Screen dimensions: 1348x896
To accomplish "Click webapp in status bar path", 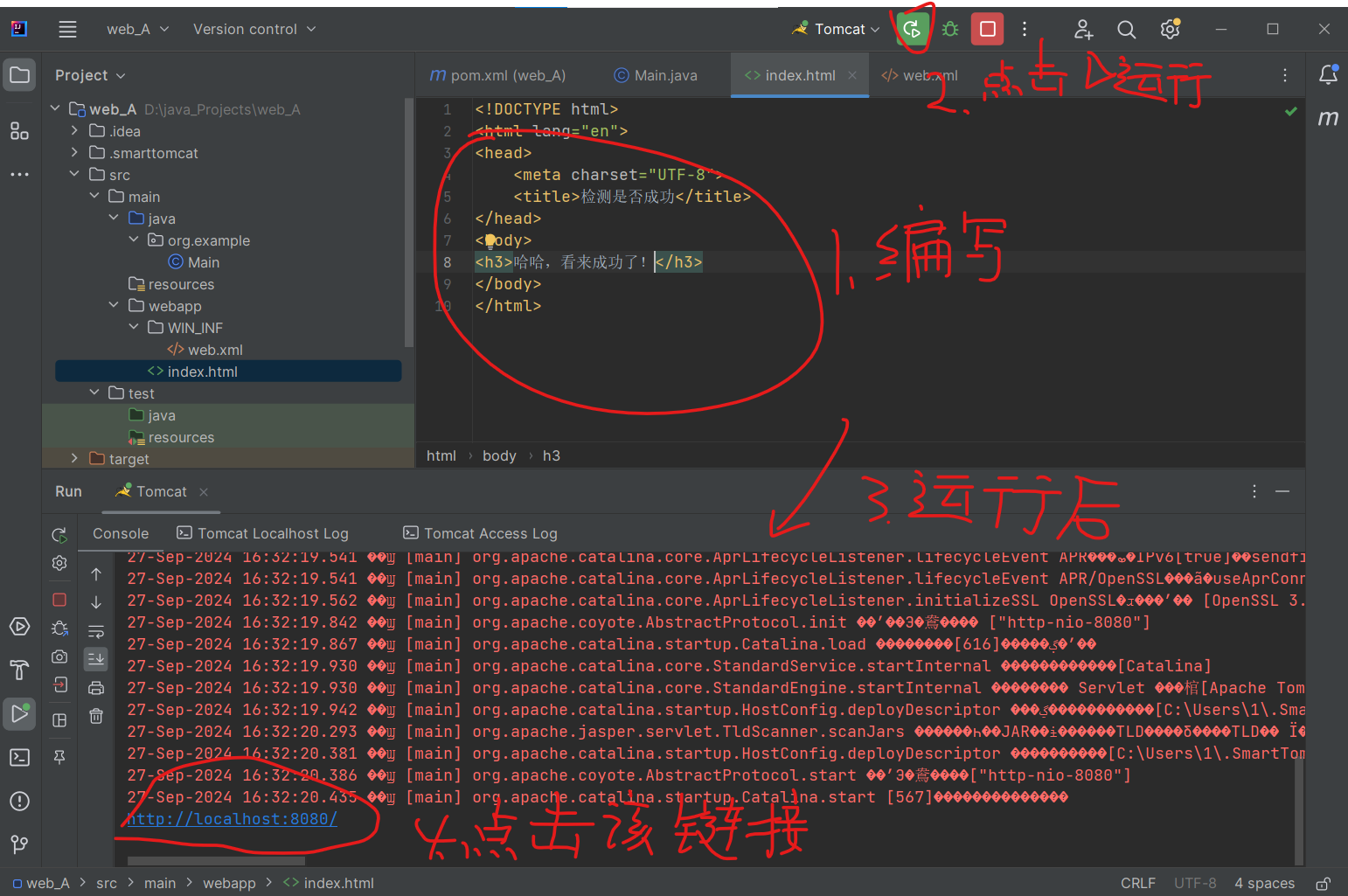I will point(229,883).
